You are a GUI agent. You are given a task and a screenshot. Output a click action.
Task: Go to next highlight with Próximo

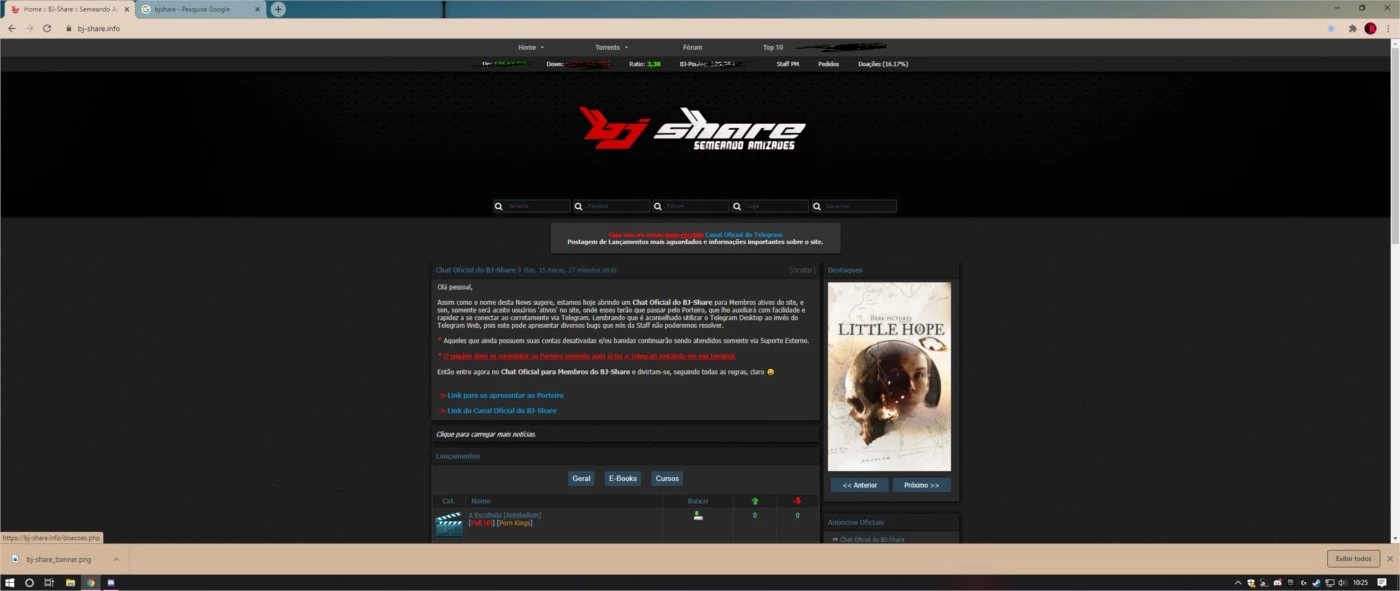921,485
